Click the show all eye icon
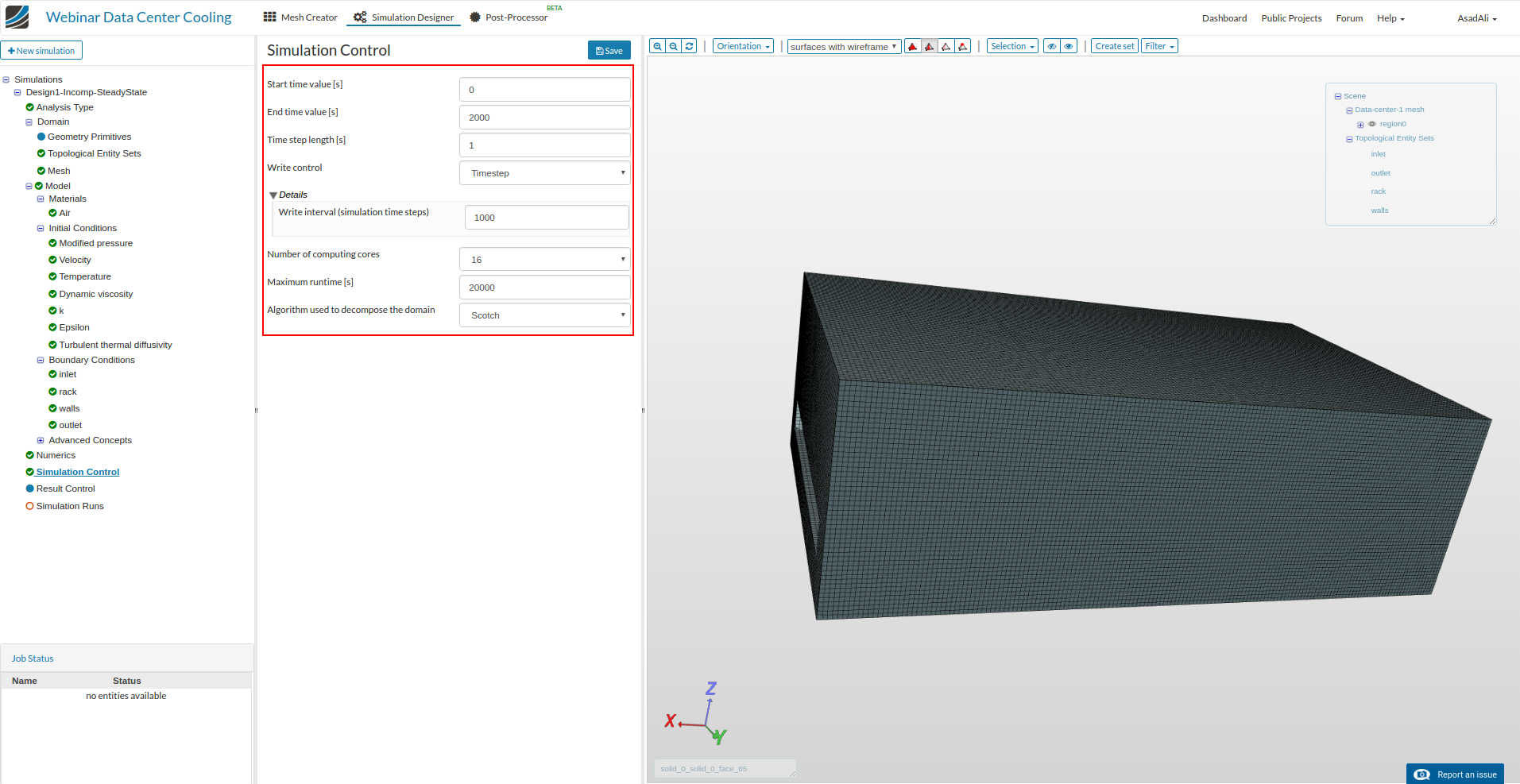This screenshot has width=1520, height=784. [1069, 46]
